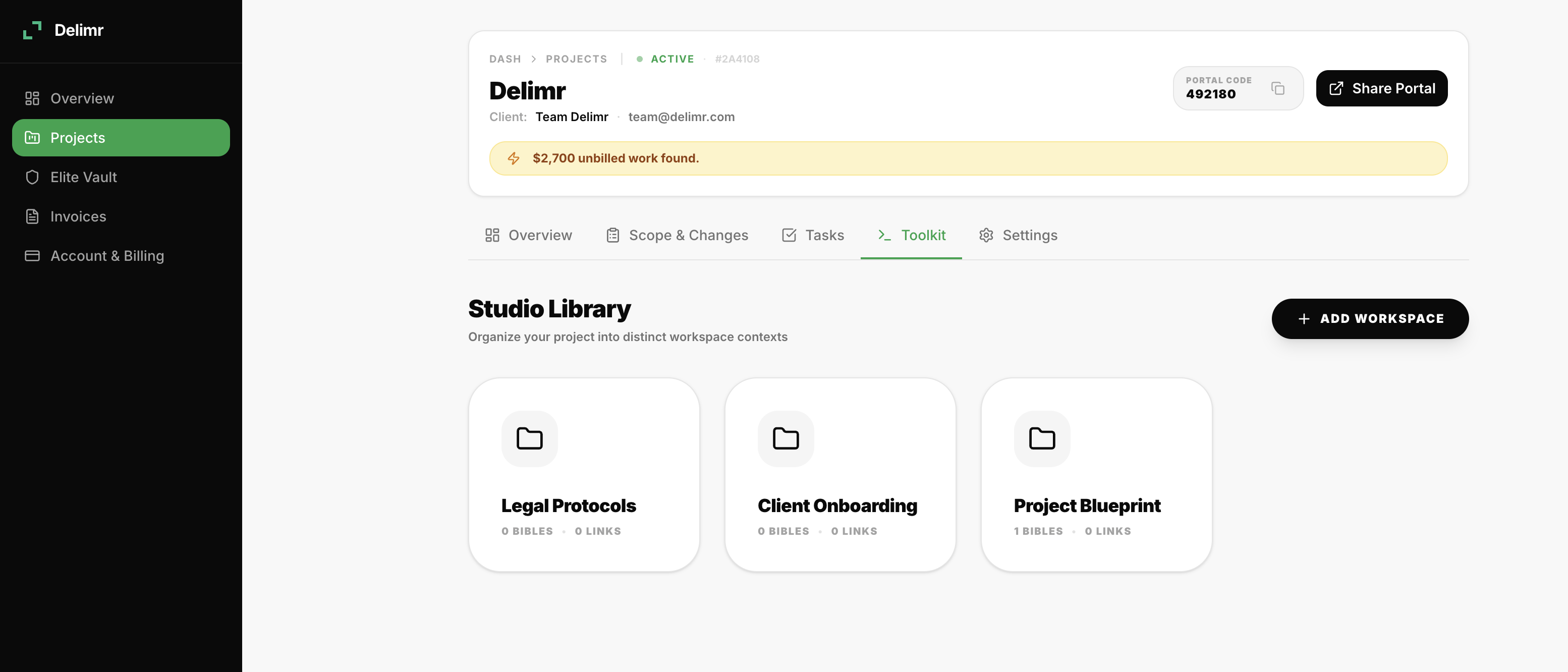
Task: Click the PROJECTS breadcrumb link
Action: click(x=576, y=59)
